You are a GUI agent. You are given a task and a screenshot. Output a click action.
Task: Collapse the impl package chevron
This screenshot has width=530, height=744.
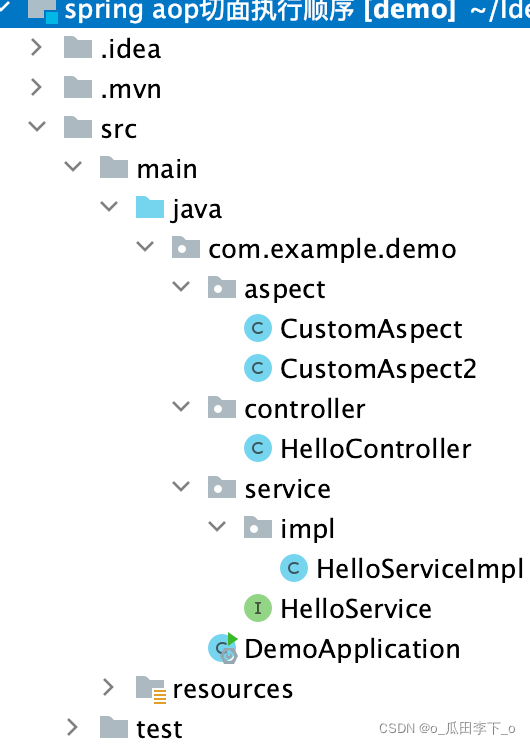[217, 526]
